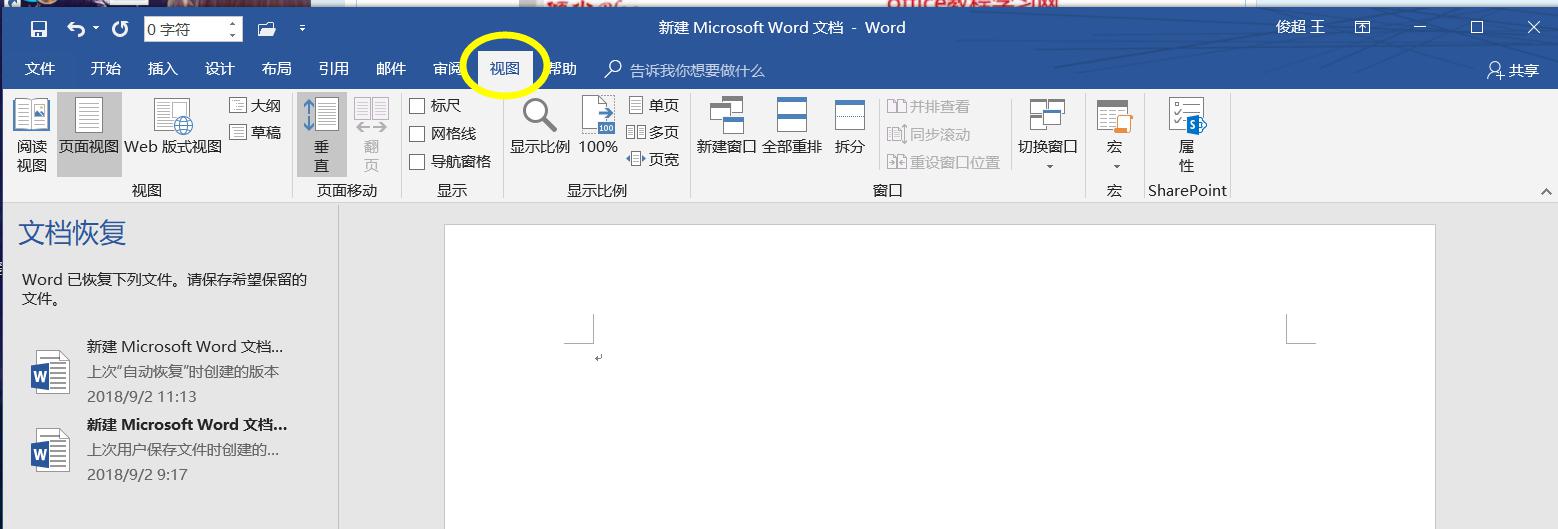Choose 页宽 page width zoom
Viewport: 1558px width, 529px height.
(x=654, y=159)
